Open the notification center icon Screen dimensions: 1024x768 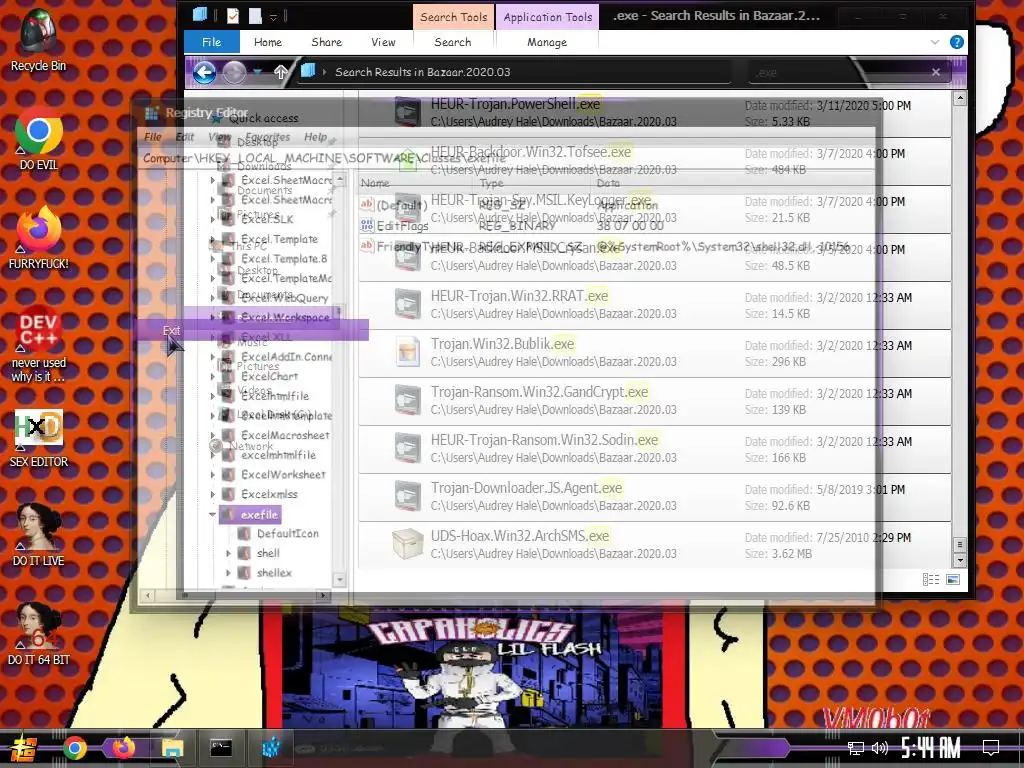pyautogui.click(x=991, y=748)
